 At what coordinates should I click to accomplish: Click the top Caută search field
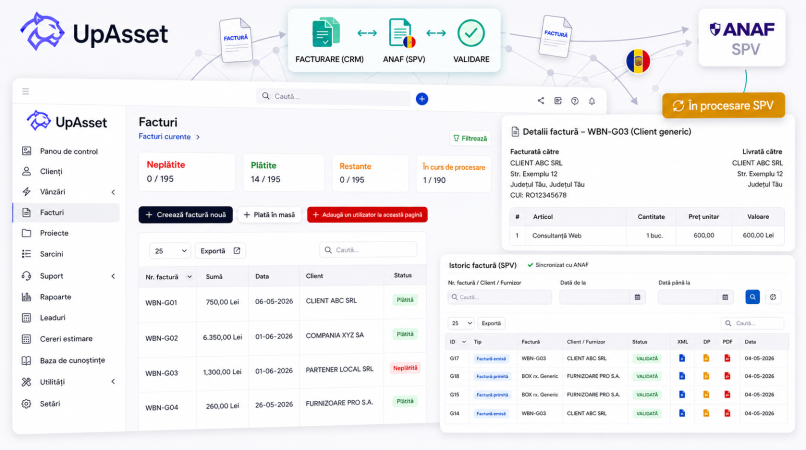334,96
